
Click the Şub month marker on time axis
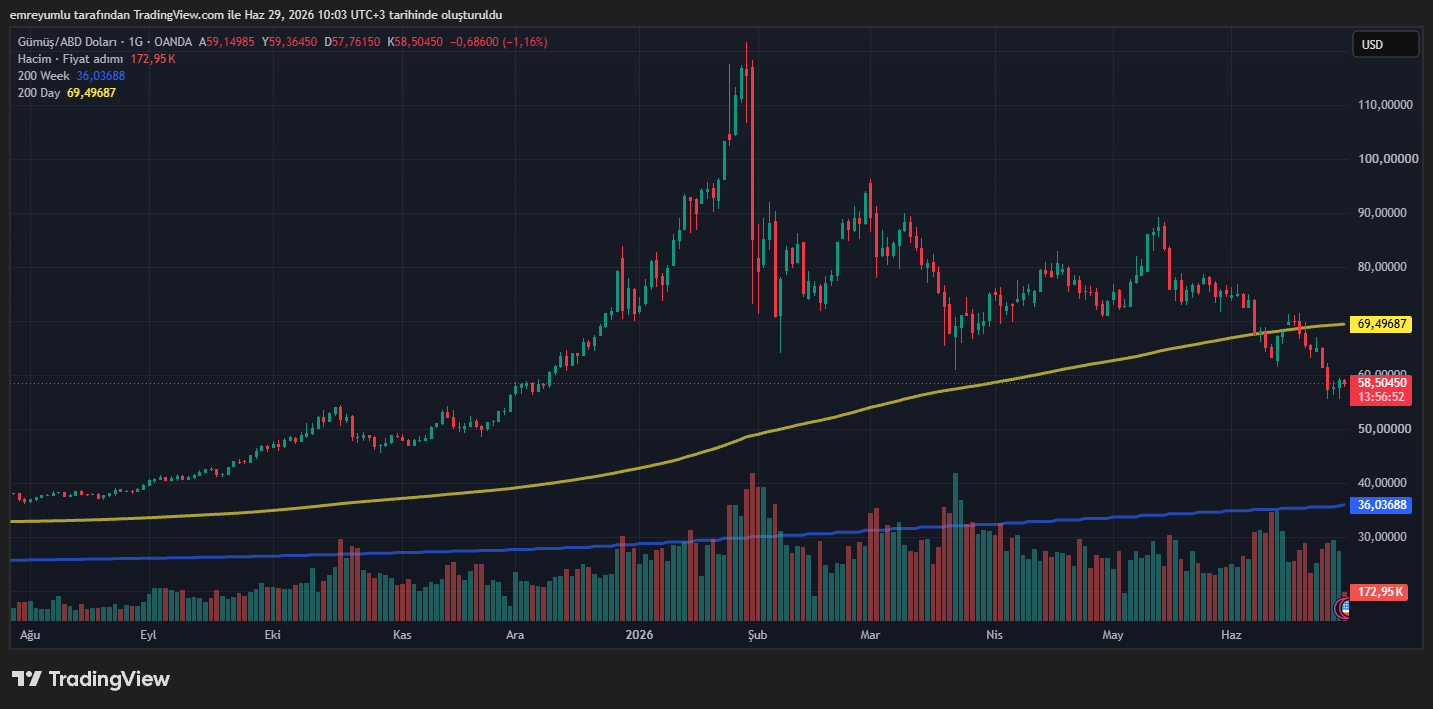757,635
